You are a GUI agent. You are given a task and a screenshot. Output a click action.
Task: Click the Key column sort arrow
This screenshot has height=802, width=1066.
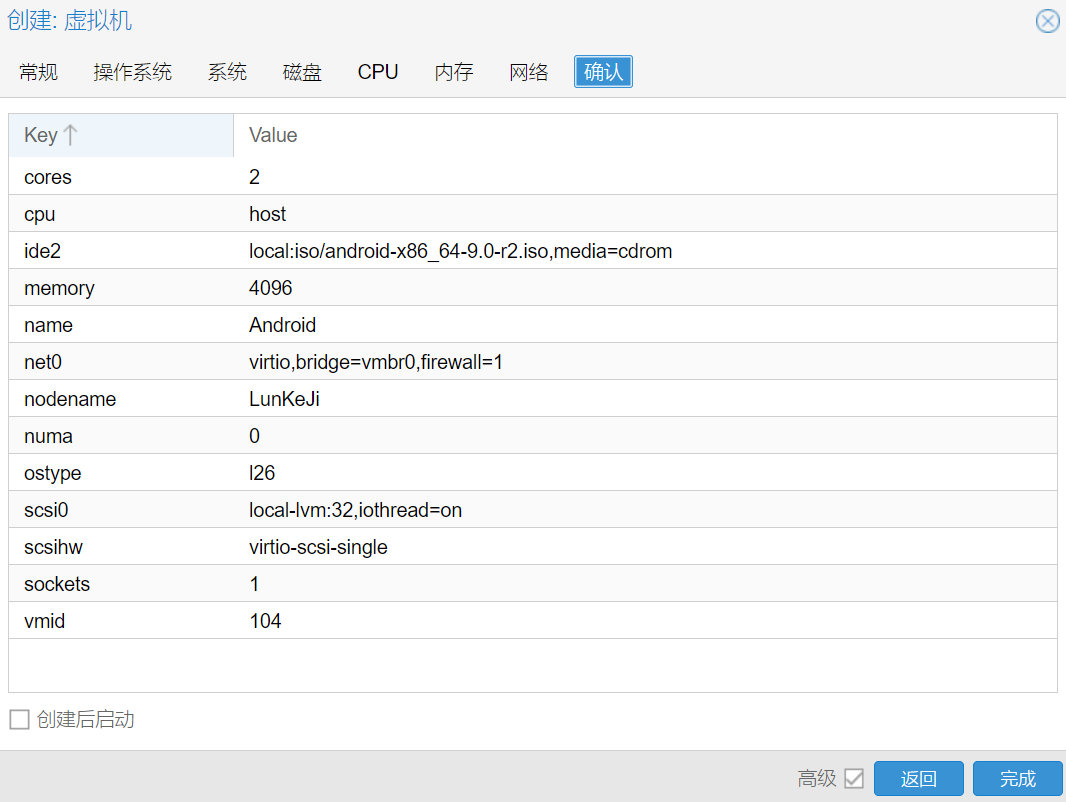click(x=70, y=135)
